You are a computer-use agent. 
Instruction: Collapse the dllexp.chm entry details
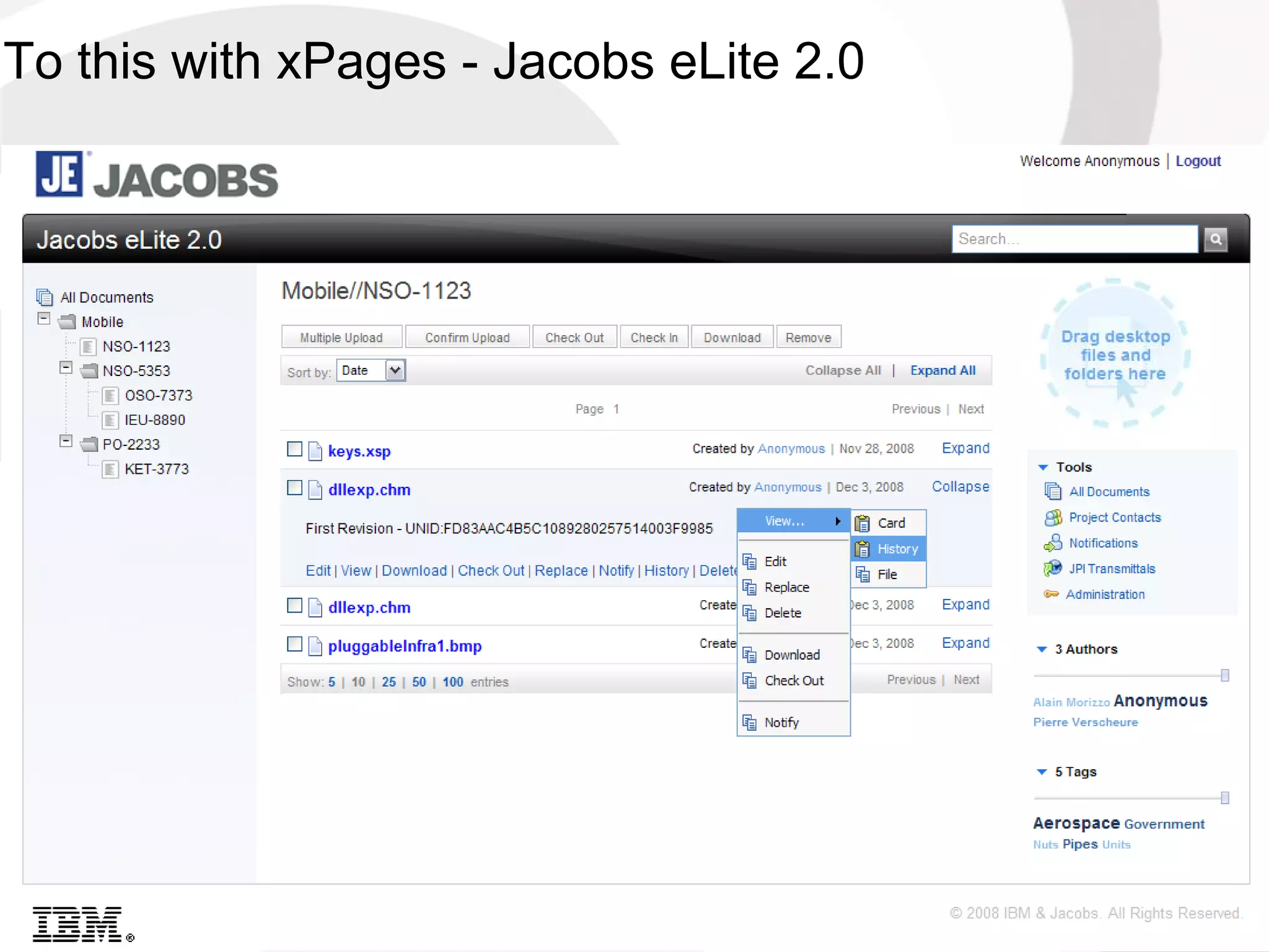(960, 487)
